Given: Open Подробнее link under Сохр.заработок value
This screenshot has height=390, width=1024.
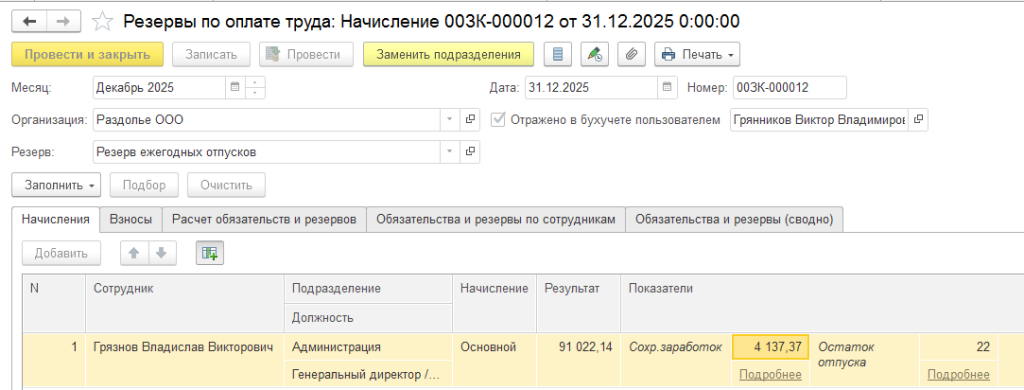Looking at the screenshot, I should [x=770, y=374].
